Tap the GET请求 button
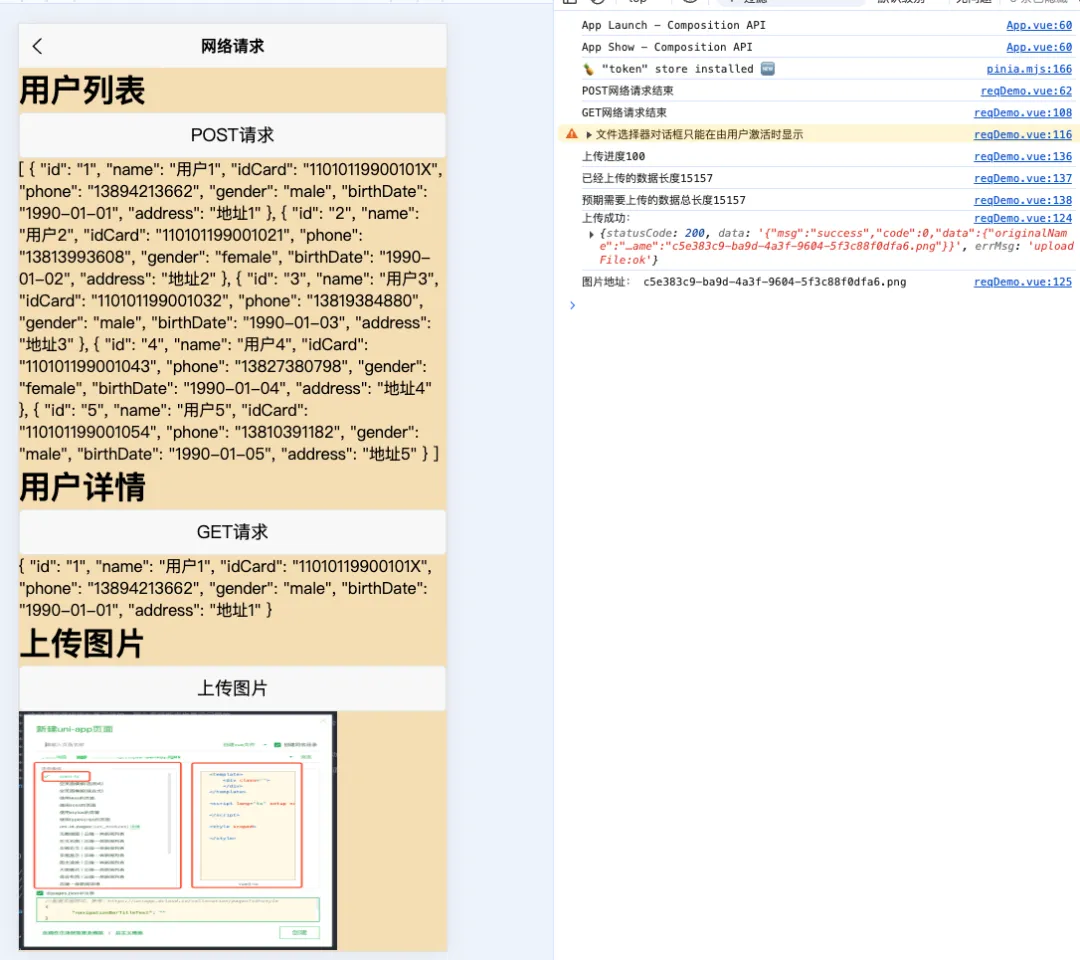The height and width of the screenshot is (960, 1080). (x=232, y=532)
